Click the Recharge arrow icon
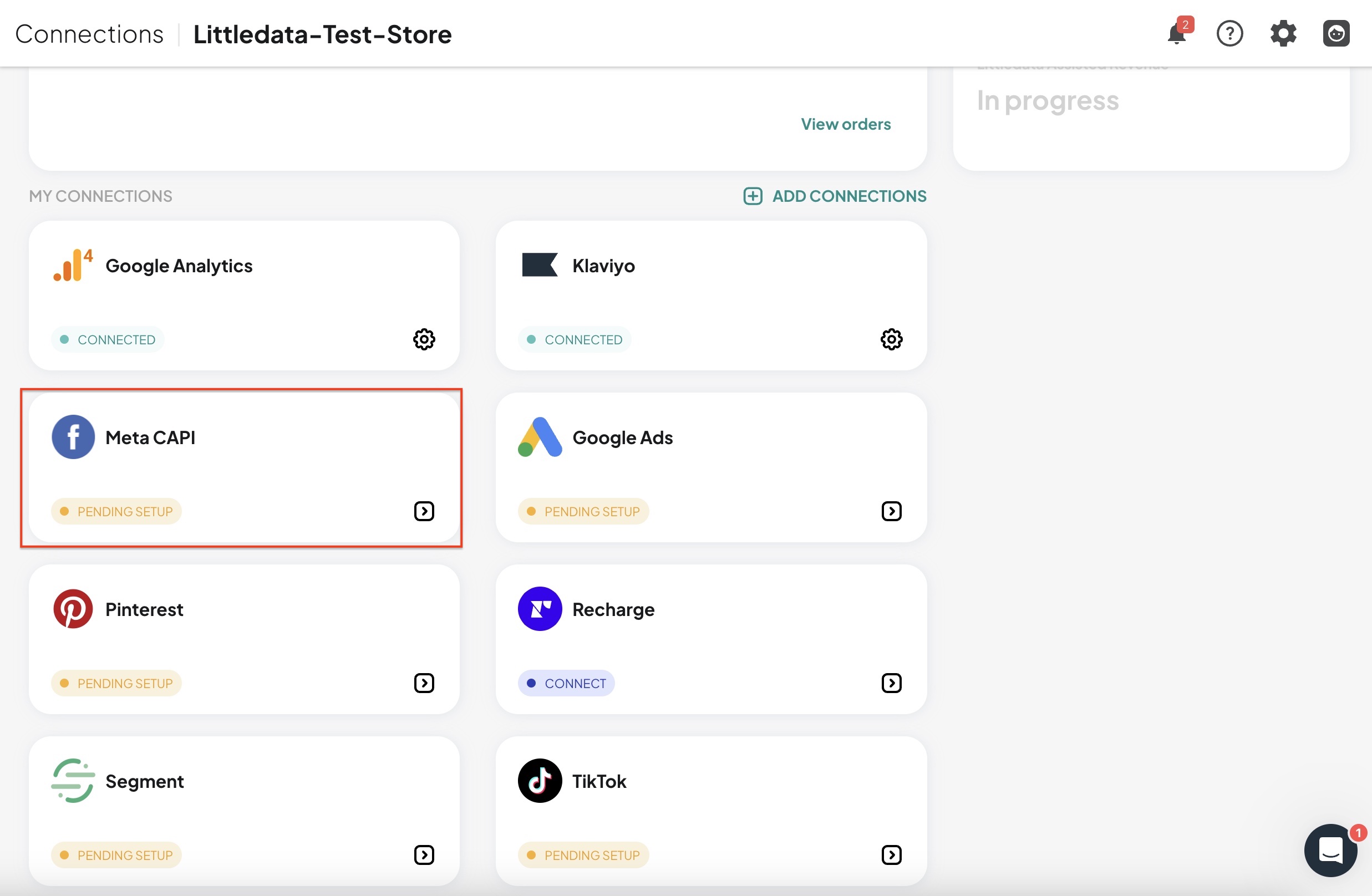 click(891, 683)
